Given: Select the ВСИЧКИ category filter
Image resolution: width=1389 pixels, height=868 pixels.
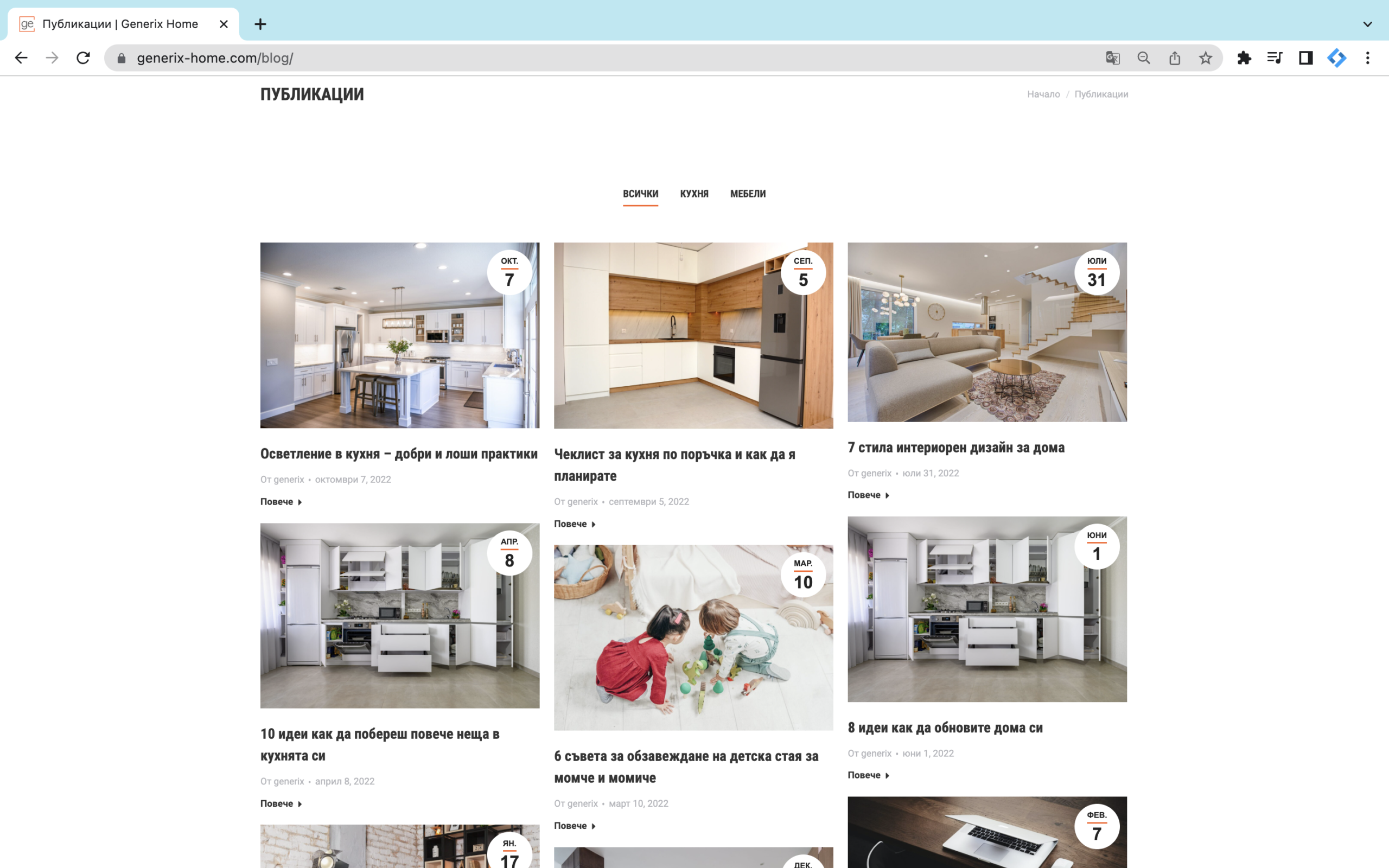Looking at the screenshot, I should 641,194.
